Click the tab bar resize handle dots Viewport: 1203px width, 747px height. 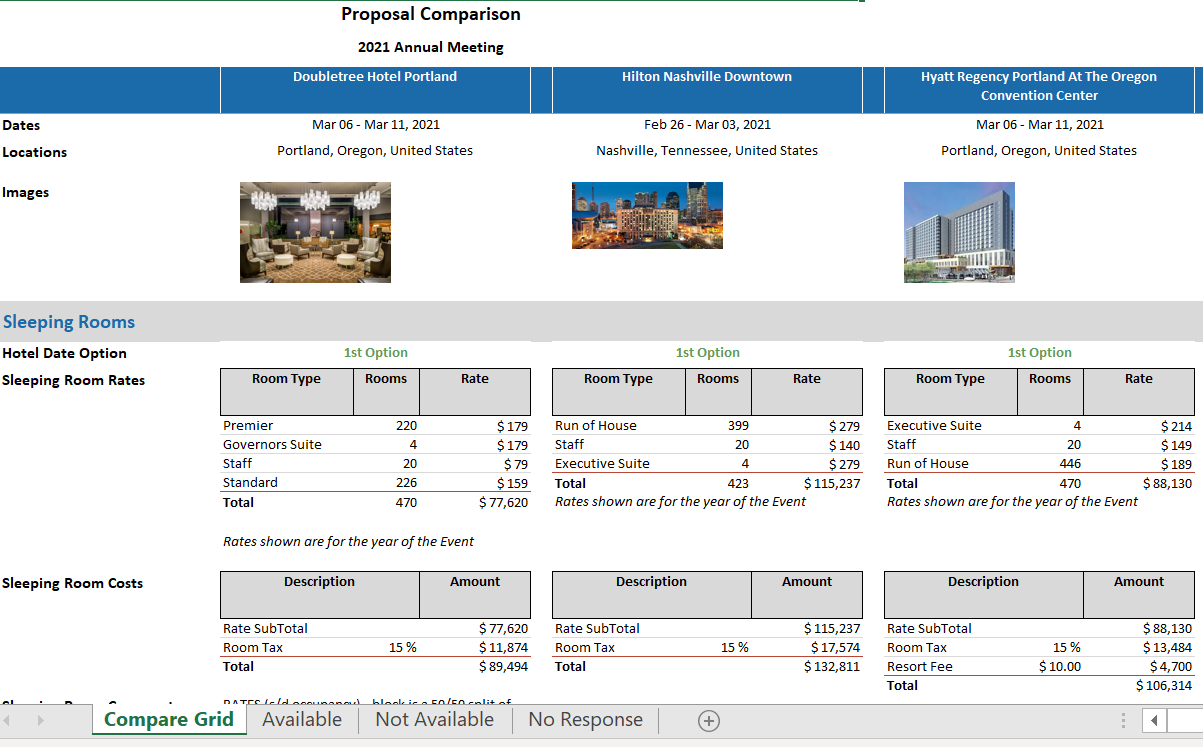[1124, 721]
